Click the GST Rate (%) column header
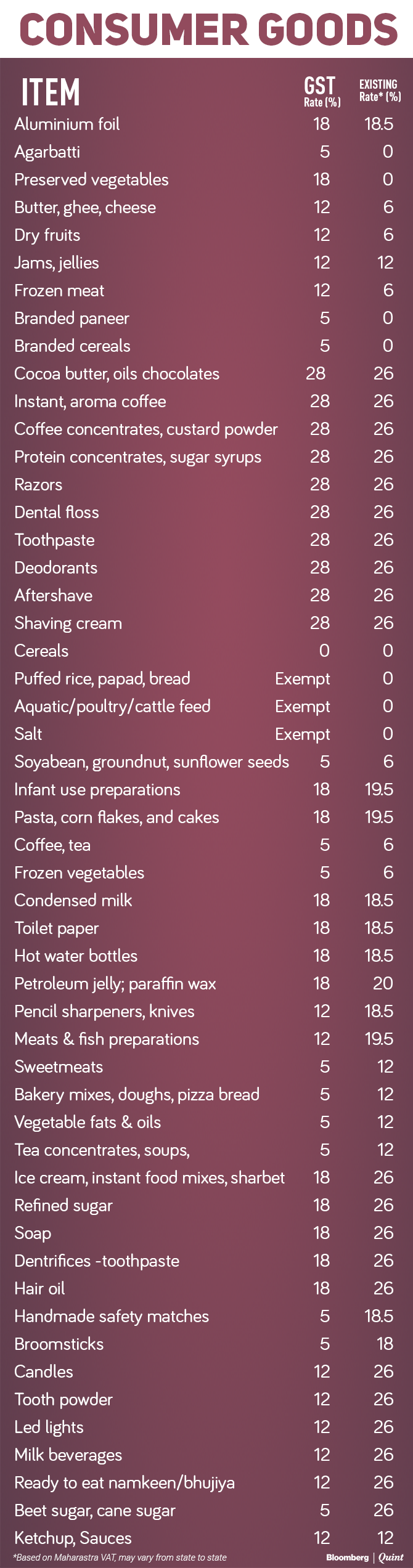 point(321,92)
